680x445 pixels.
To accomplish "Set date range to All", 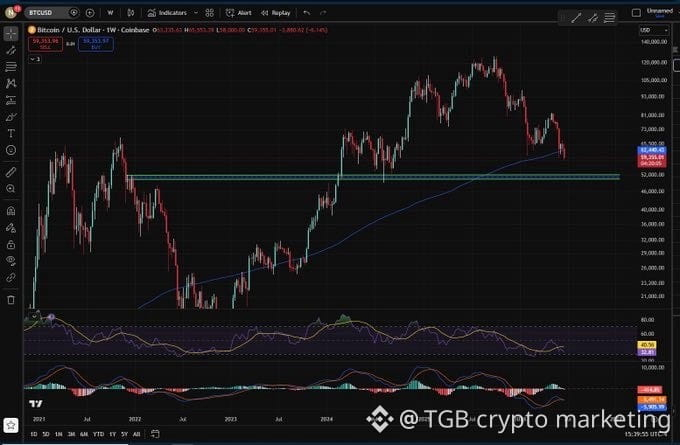I will [x=136, y=434].
